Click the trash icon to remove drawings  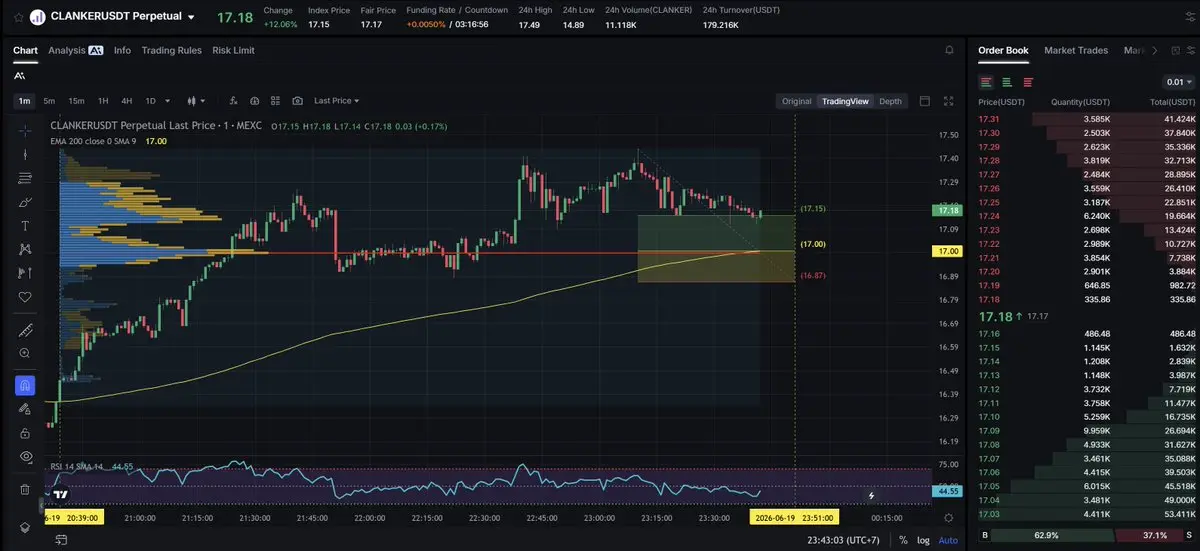point(25,489)
